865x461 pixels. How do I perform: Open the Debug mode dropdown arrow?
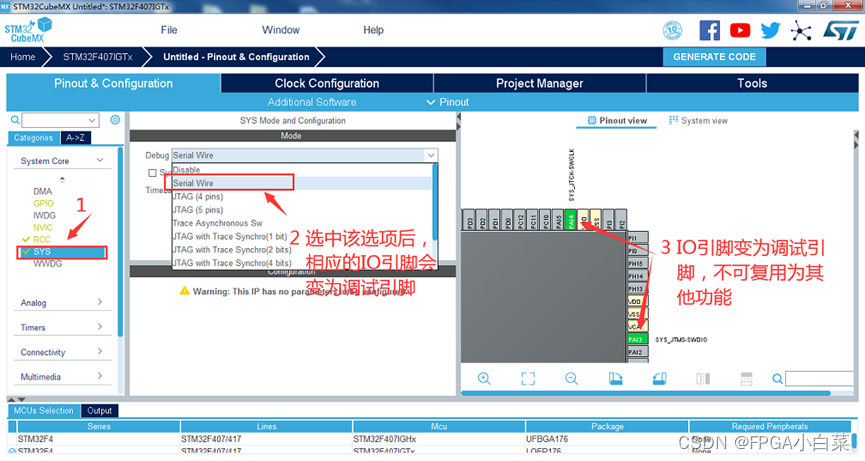(x=431, y=155)
